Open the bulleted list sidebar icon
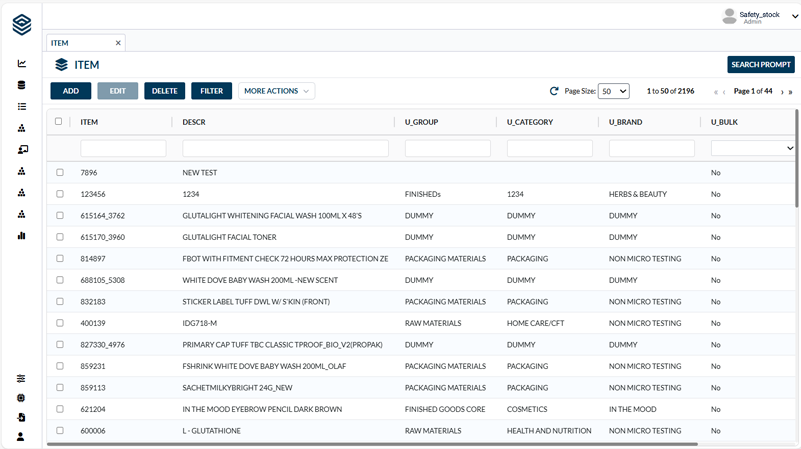 [21, 107]
